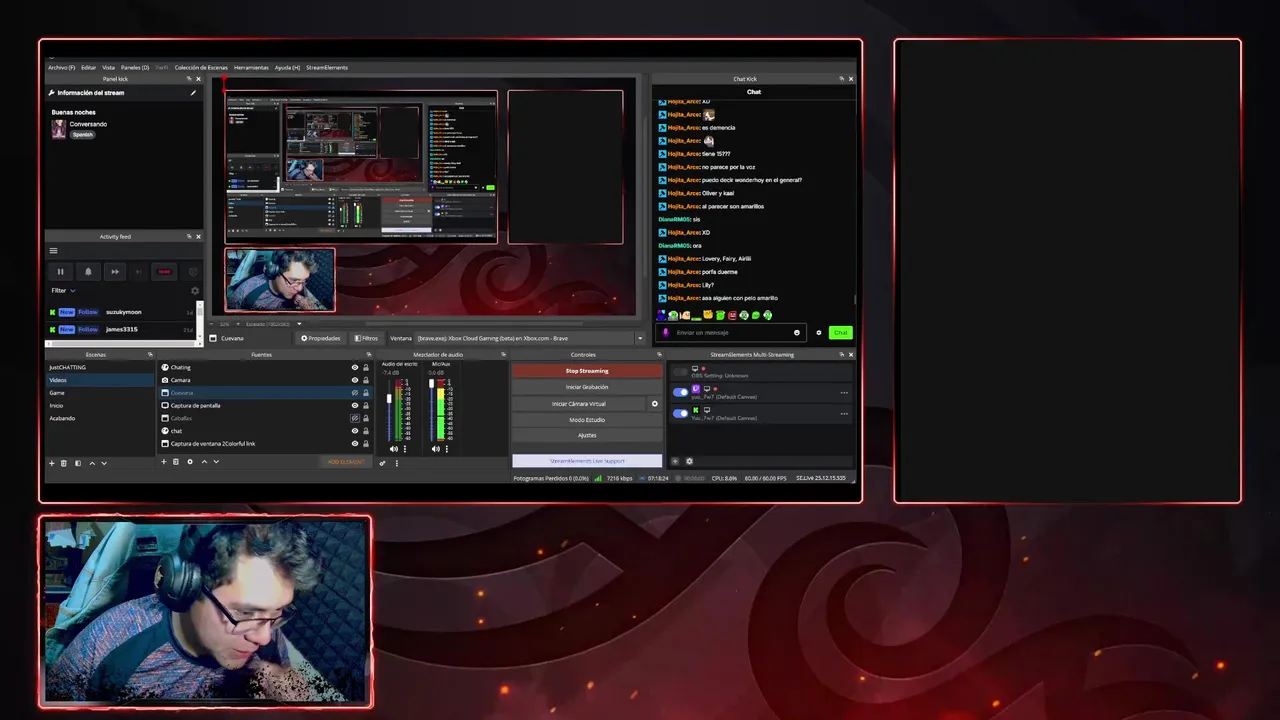Open Ajustes from Controles
1280x720 pixels.
587,435
